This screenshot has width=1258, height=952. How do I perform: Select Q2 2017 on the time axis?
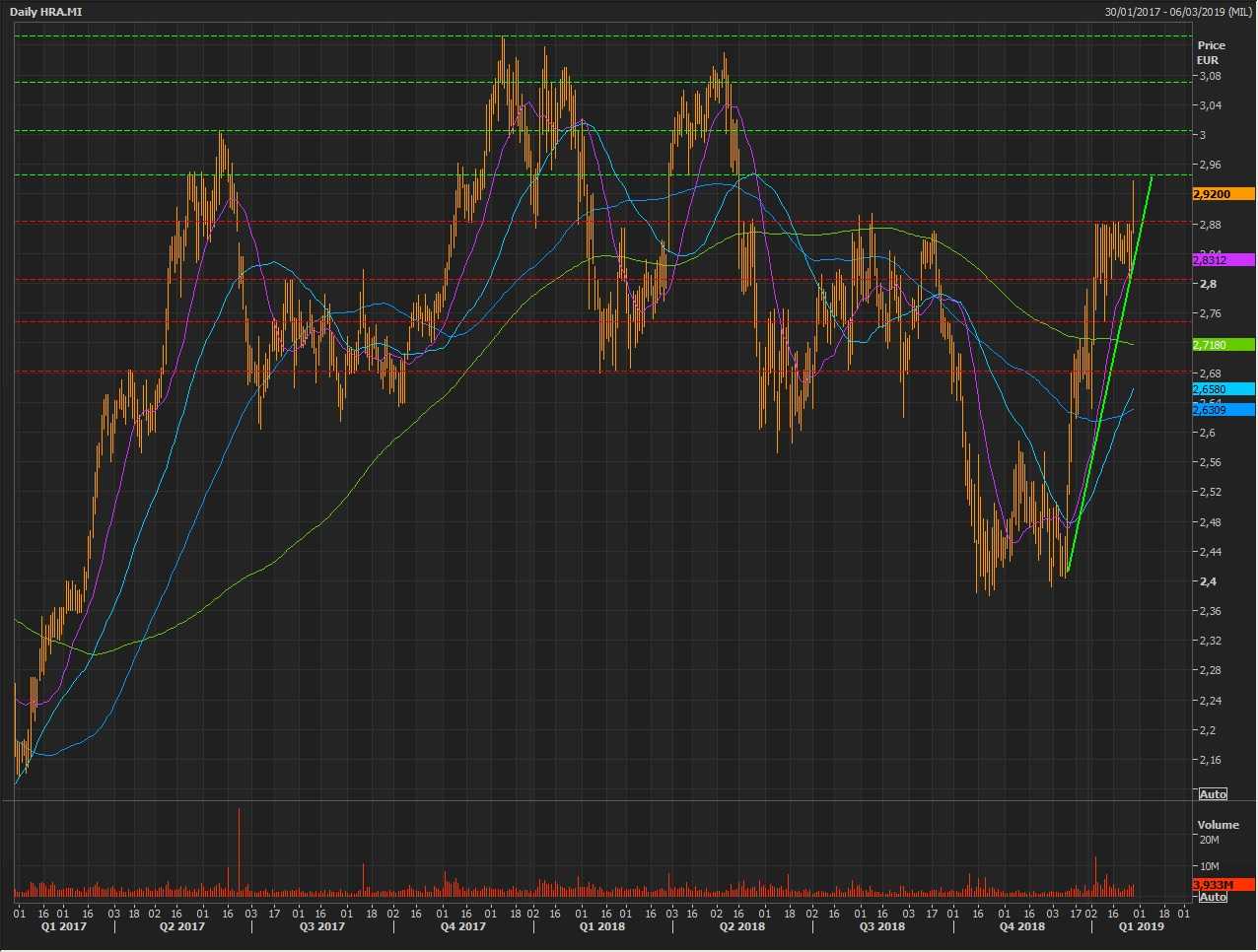(182, 926)
